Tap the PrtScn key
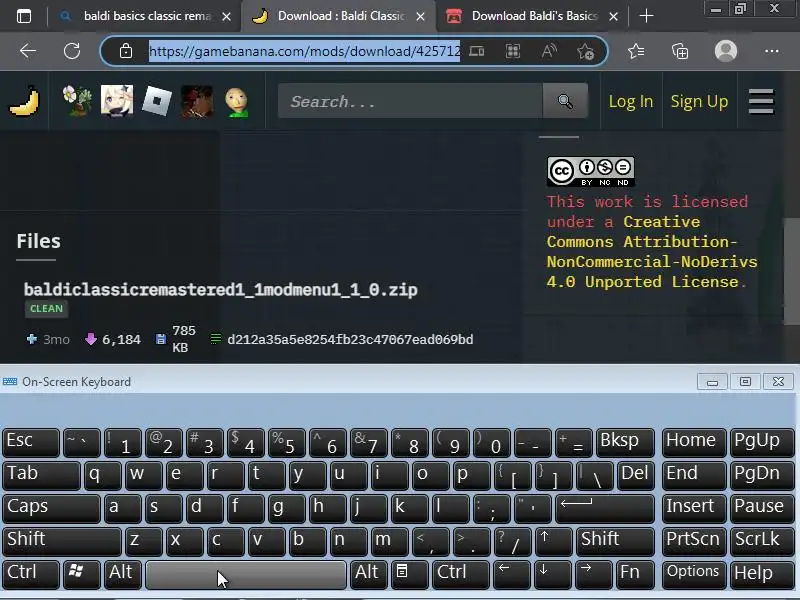800x600 pixels. tap(693, 541)
